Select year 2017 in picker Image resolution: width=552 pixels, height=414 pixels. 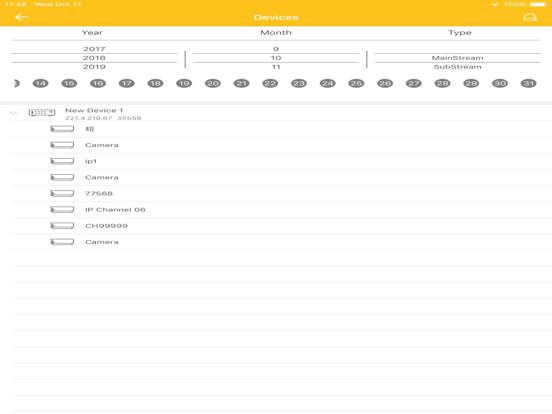[x=94, y=49]
